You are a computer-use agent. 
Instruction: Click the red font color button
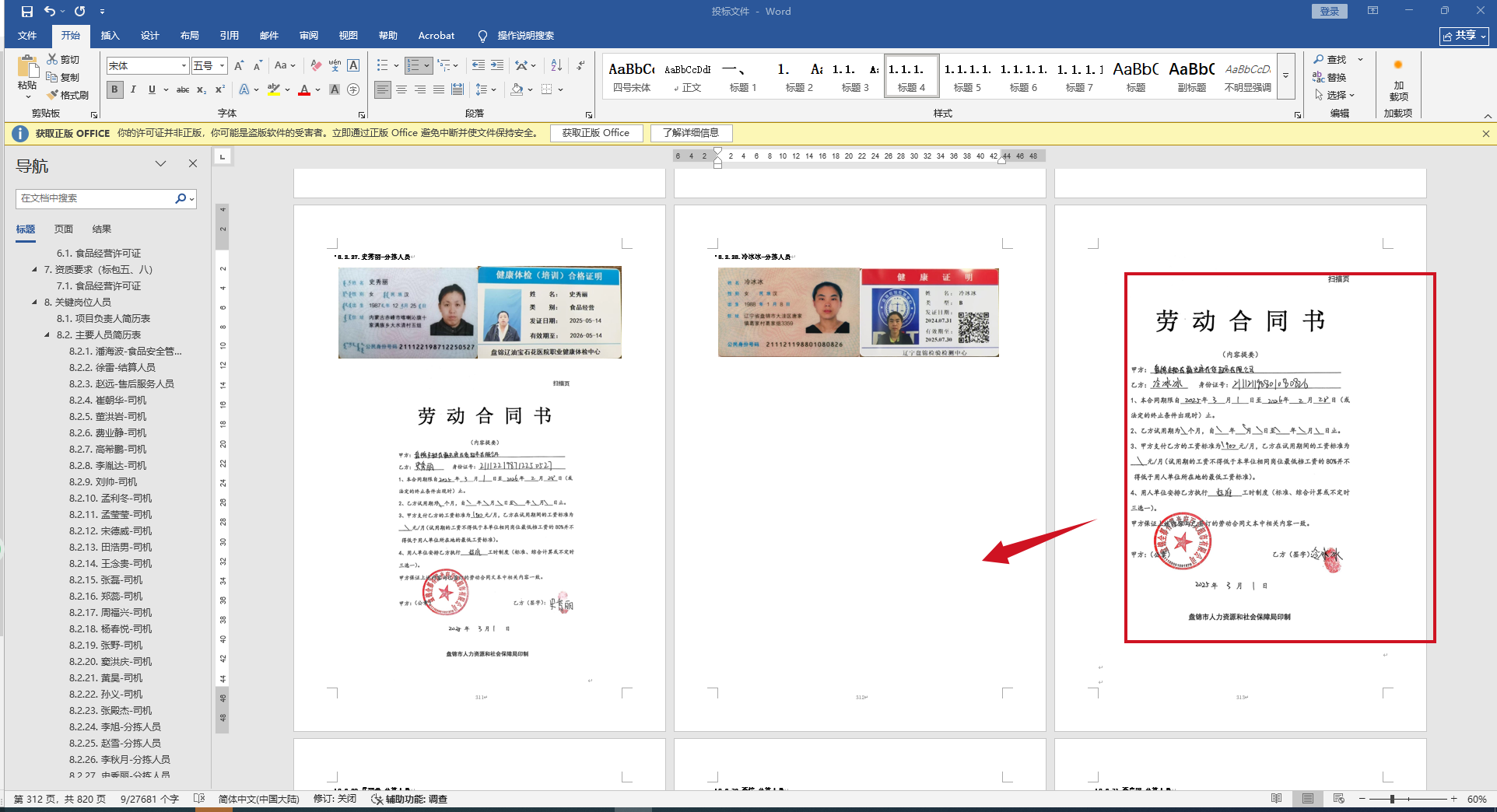[x=304, y=89]
